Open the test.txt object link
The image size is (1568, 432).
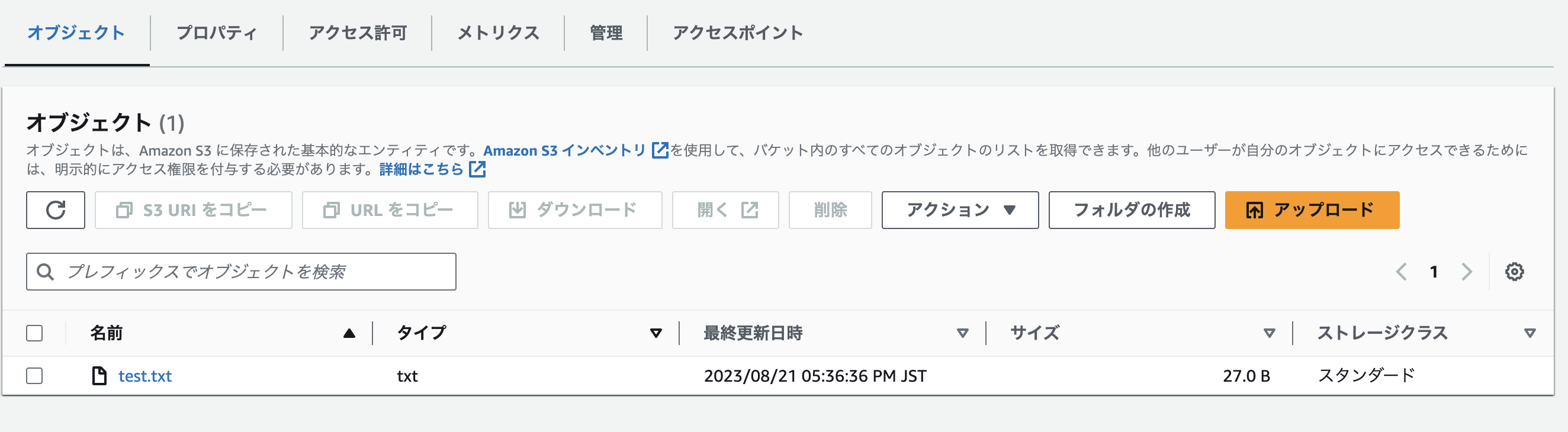point(145,376)
